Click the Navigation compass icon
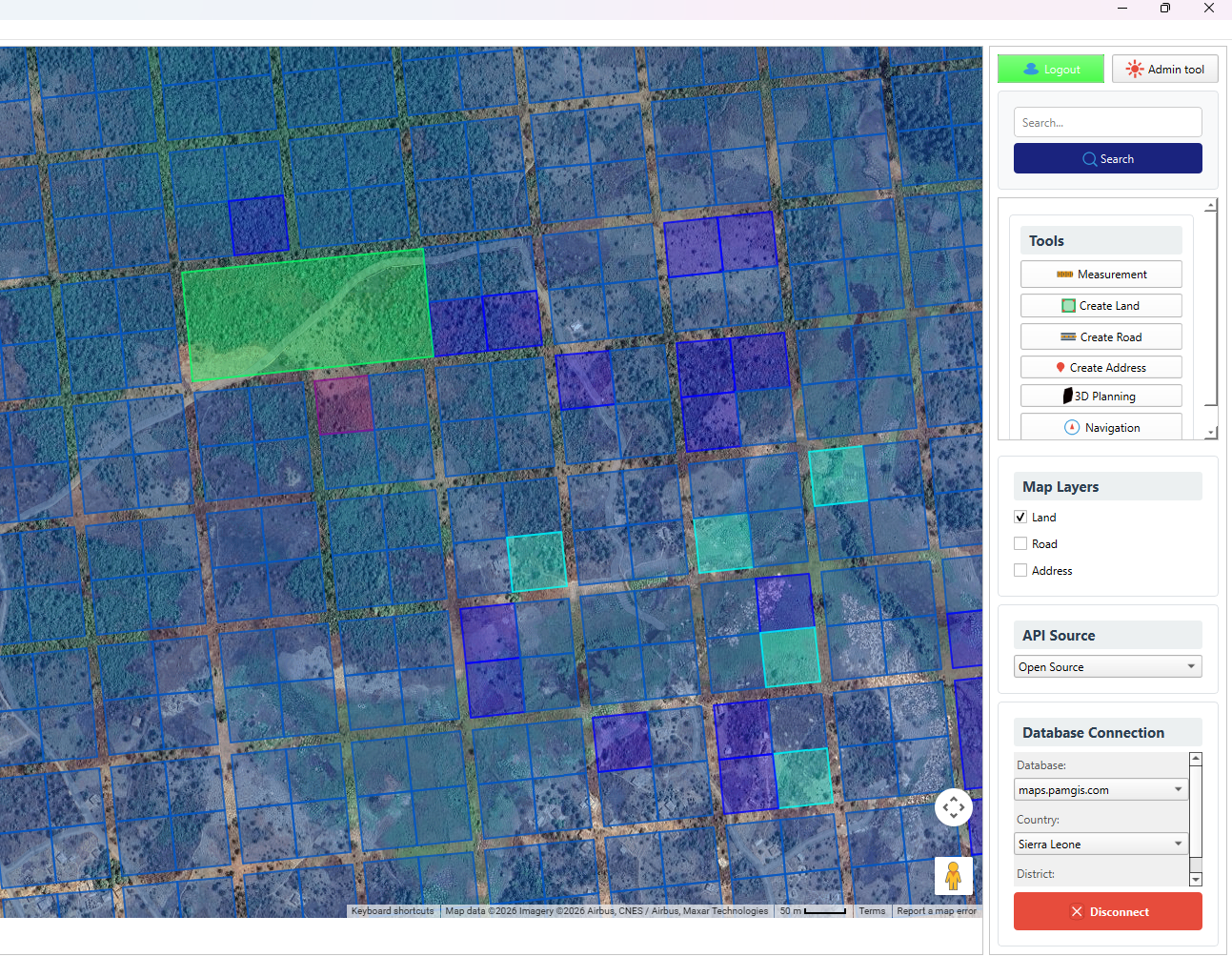The height and width of the screenshot is (977, 1232). tap(1072, 428)
